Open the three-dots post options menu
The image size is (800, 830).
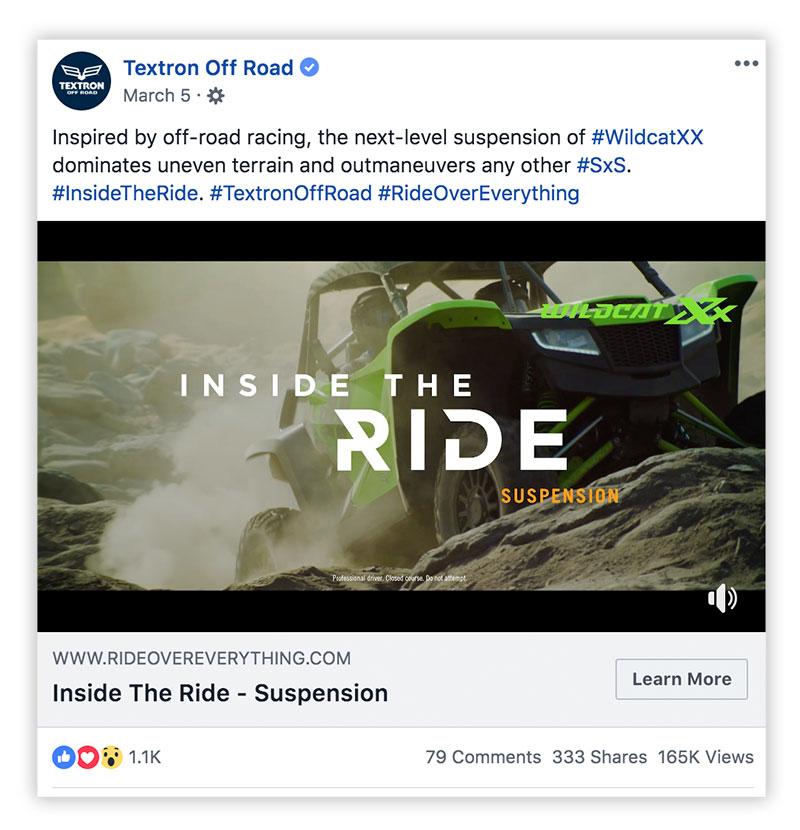click(x=747, y=64)
